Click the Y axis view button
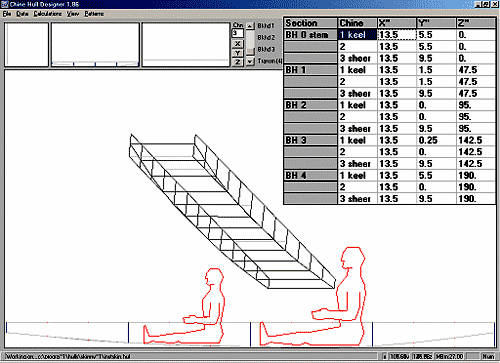The image size is (500, 363). 237,53
